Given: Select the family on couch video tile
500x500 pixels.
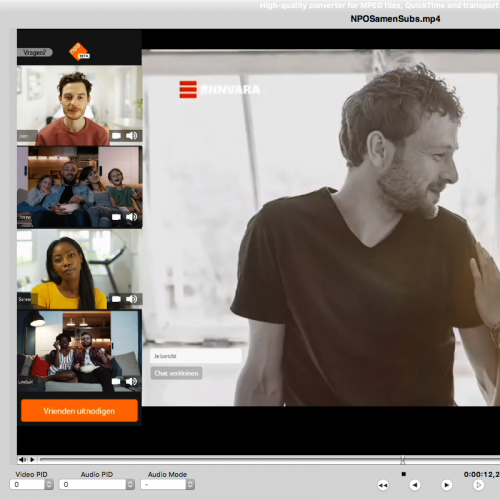Looking at the screenshot, I should [x=80, y=187].
